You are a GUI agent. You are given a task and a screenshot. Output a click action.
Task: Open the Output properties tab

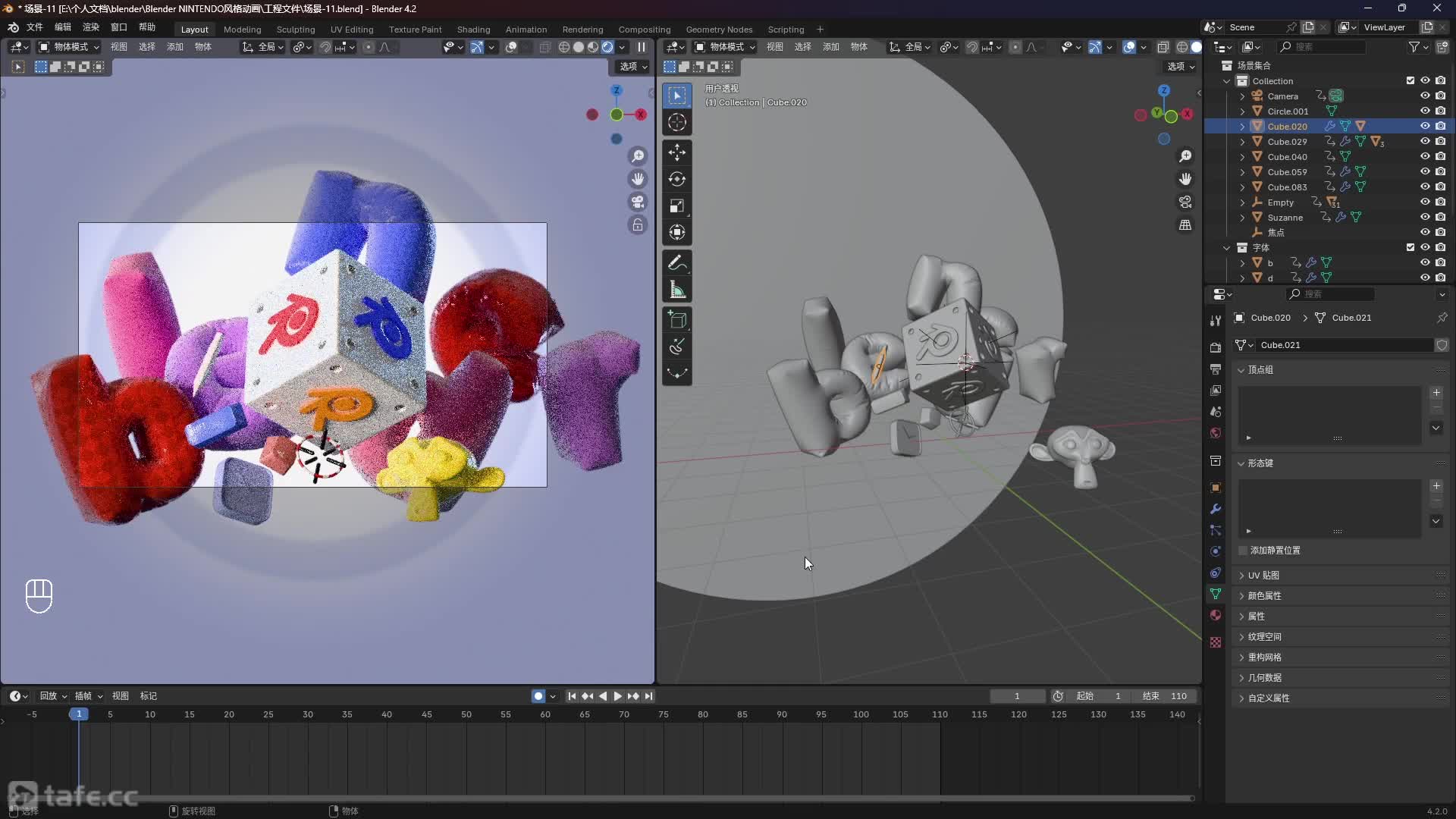coord(1216,369)
